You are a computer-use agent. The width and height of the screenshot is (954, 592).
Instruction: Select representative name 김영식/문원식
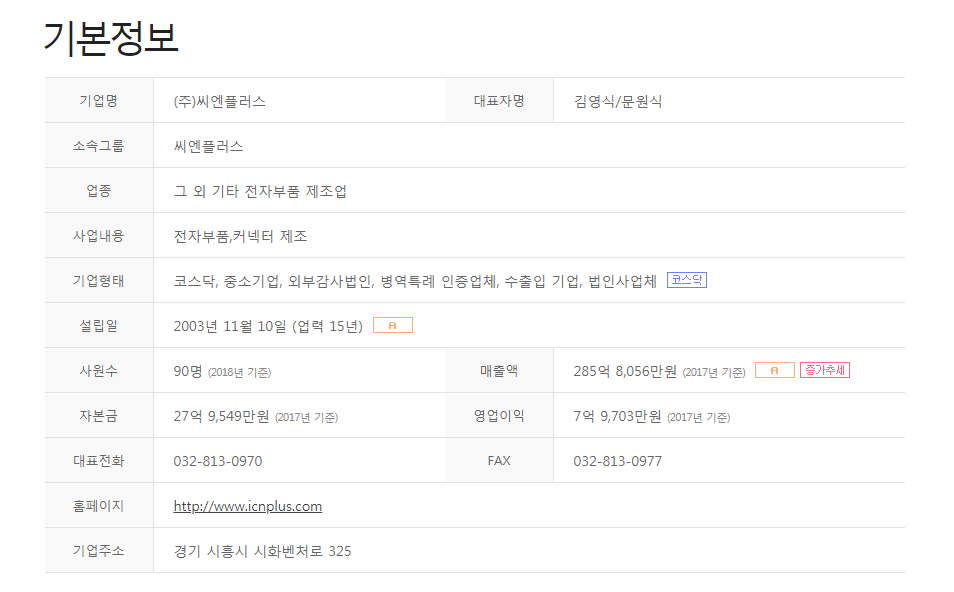pos(618,101)
